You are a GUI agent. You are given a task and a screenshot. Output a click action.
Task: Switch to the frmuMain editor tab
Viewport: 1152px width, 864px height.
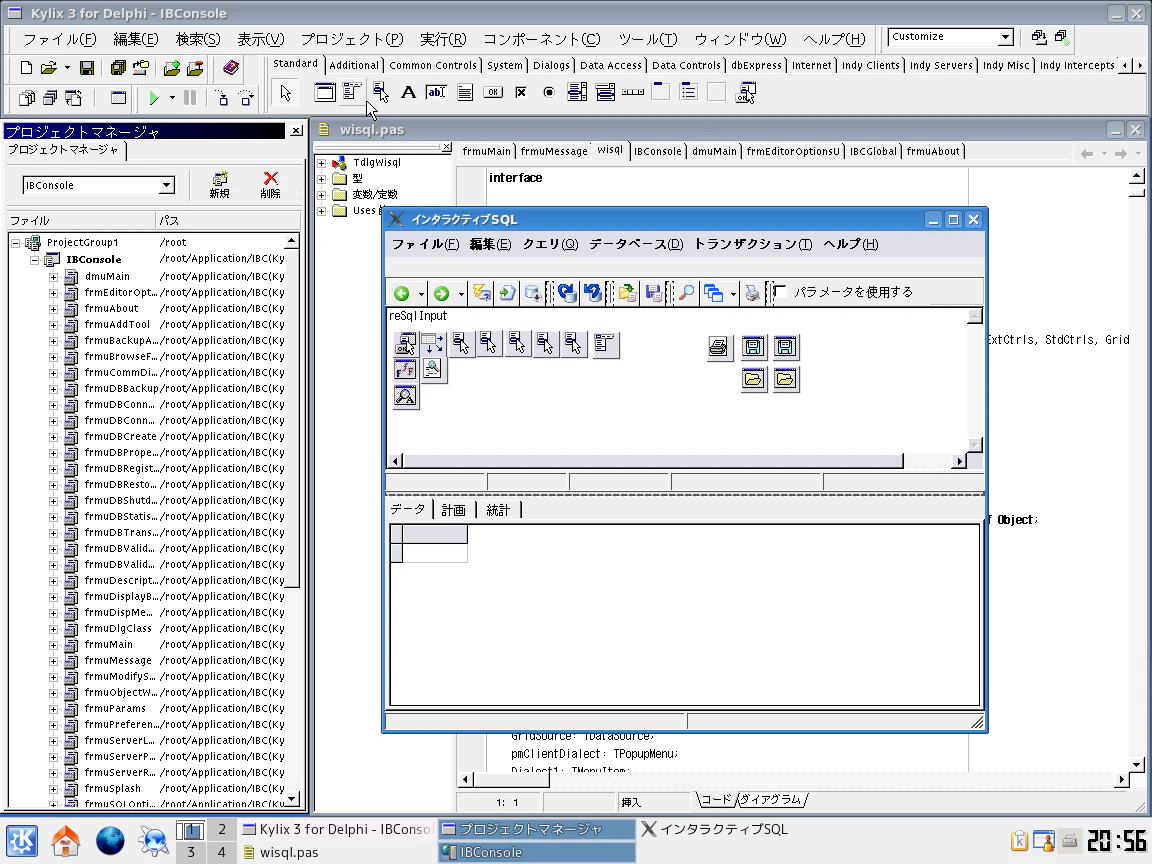486,151
